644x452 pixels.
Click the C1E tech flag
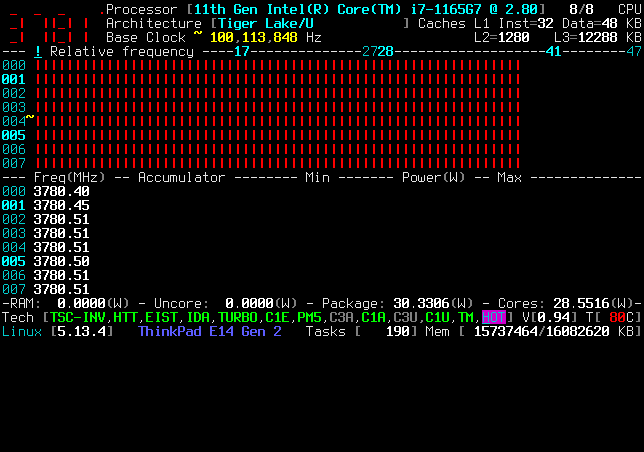click(x=277, y=318)
